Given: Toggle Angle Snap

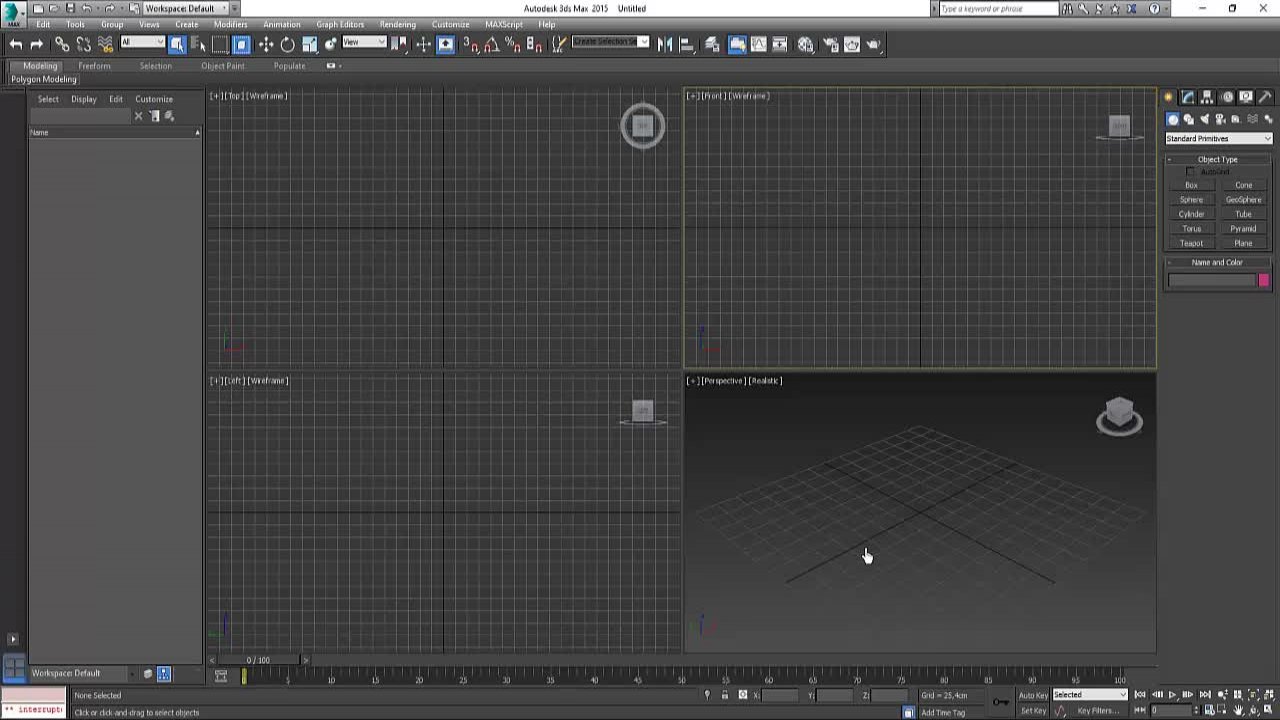Looking at the screenshot, I should [492, 44].
